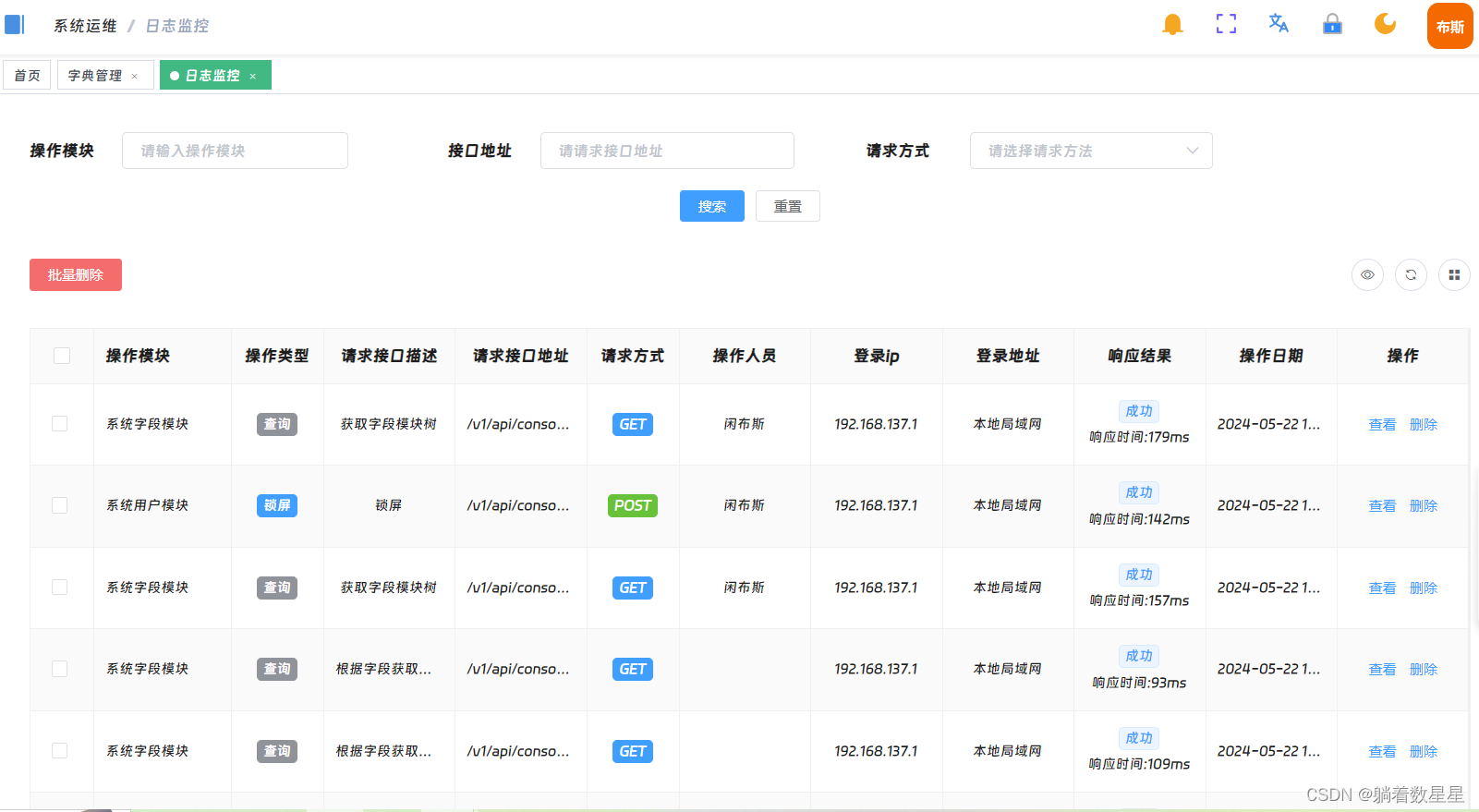
Task: Go to 系统运维 breadcrumb
Action: coord(85,26)
